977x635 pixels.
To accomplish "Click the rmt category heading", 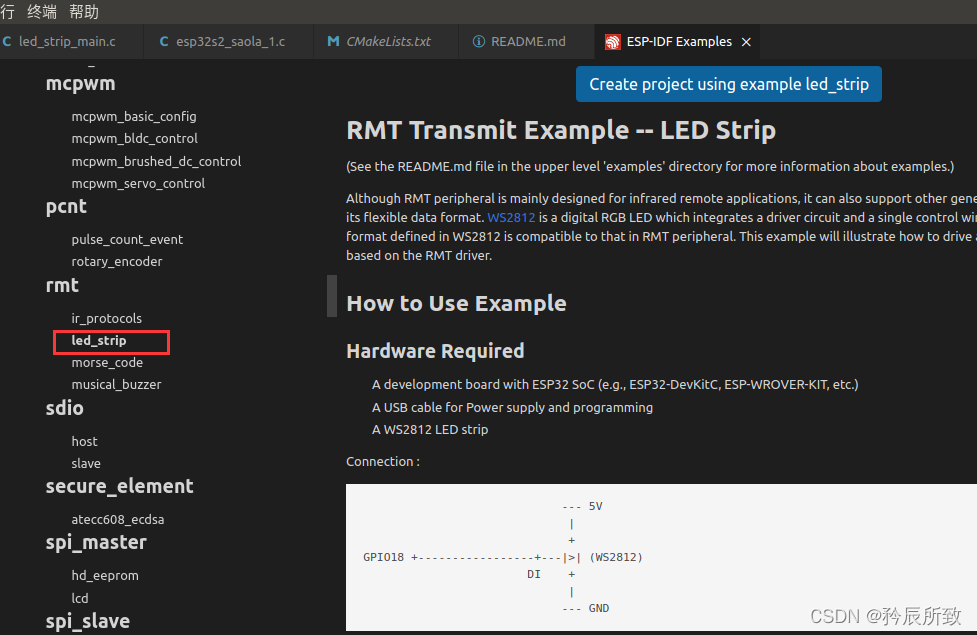I will pyautogui.click(x=62, y=286).
